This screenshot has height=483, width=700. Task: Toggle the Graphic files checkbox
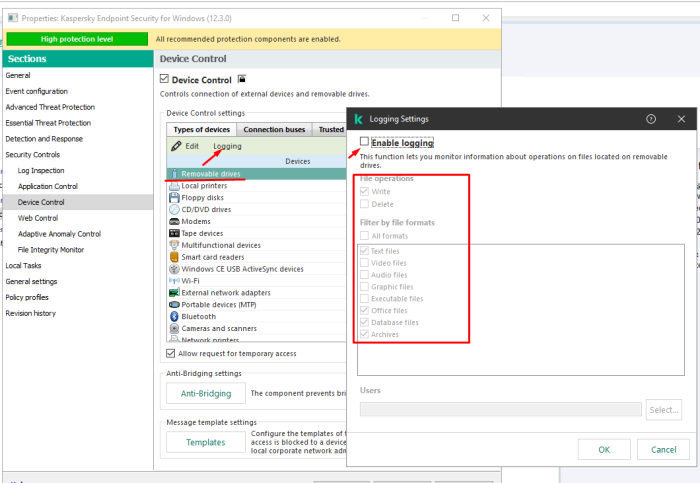[364, 287]
